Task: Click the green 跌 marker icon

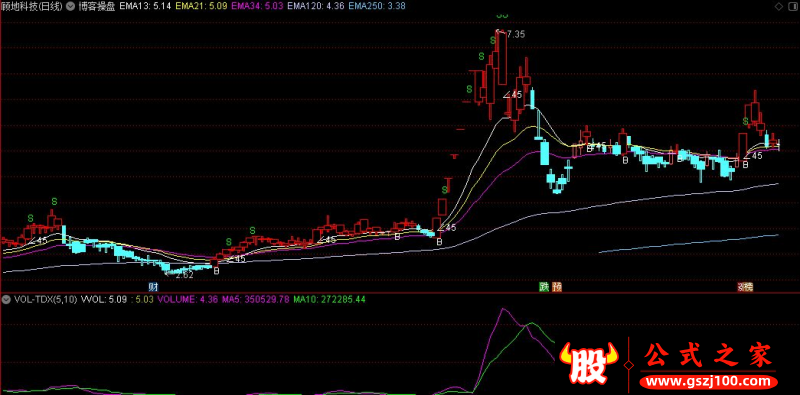Action: click(544, 287)
